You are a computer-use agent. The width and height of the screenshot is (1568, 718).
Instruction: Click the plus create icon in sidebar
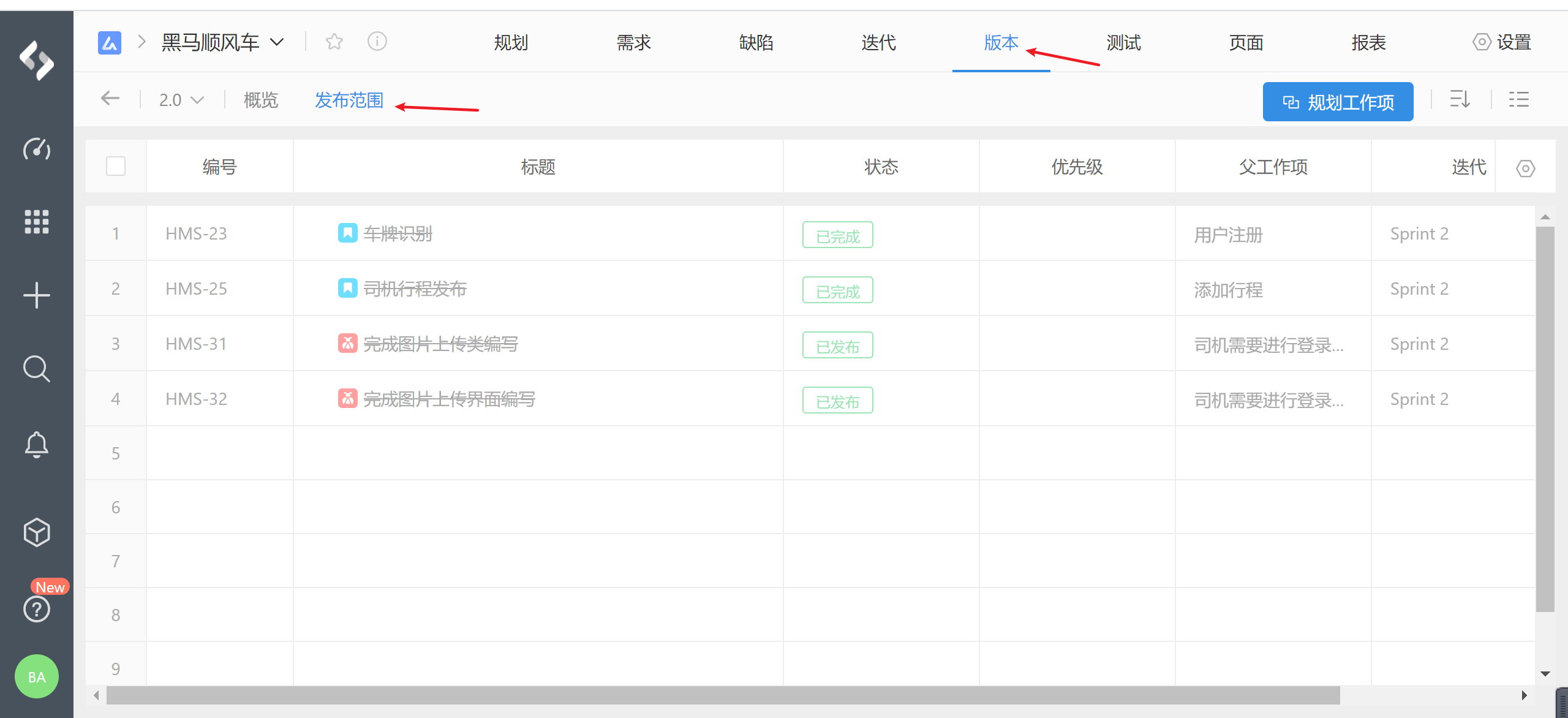click(x=36, y=295)
